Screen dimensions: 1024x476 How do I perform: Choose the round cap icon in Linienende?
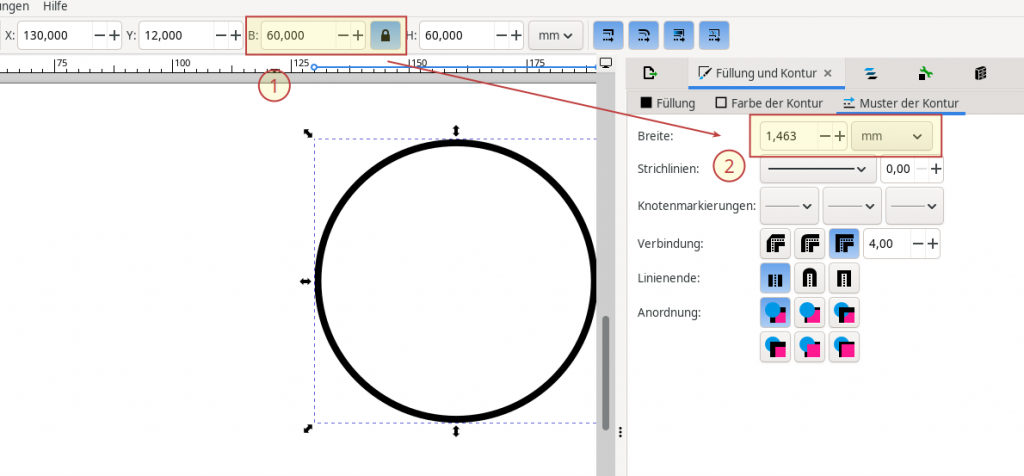click(810, 277)
